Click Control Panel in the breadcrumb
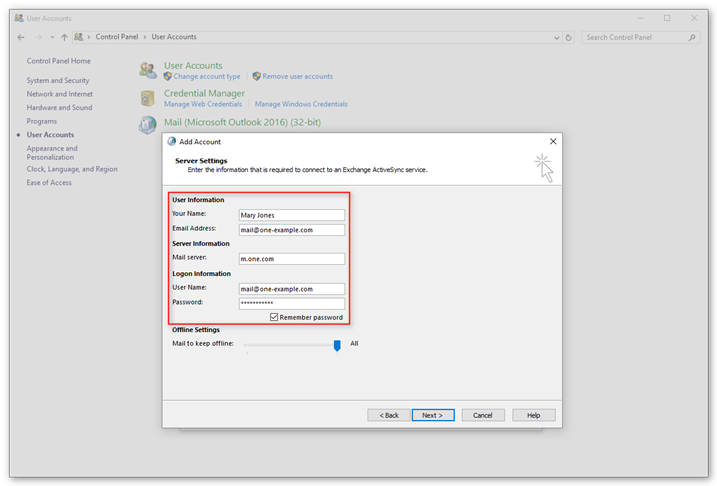Viewport: 717px width, 486px height. click(x=117, y=37)
